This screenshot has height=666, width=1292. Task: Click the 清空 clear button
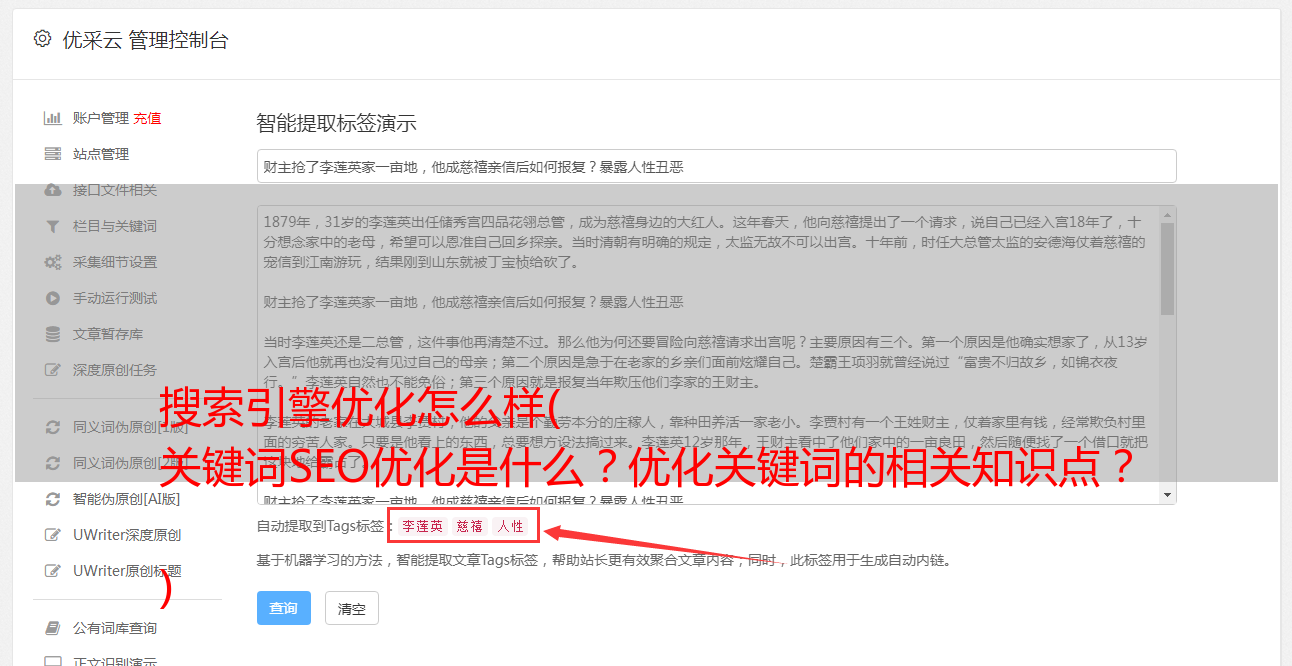pyautogui.click(x=352, y=608)
